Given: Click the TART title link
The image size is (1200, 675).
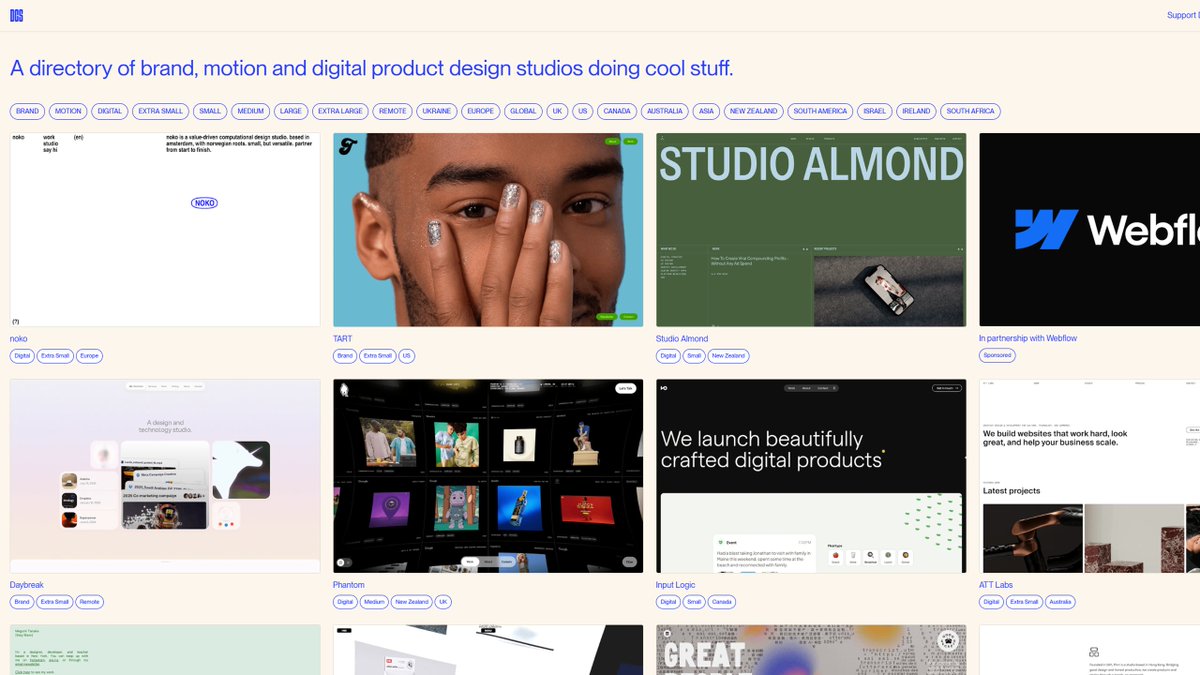Looking at the screenshot, I should click(343, 339).
